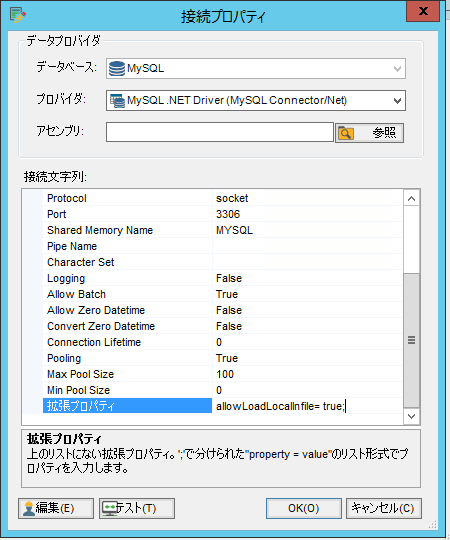Click the 0 value for Min Pool Size
450x540 pixels.
click(x=307, y=390)
